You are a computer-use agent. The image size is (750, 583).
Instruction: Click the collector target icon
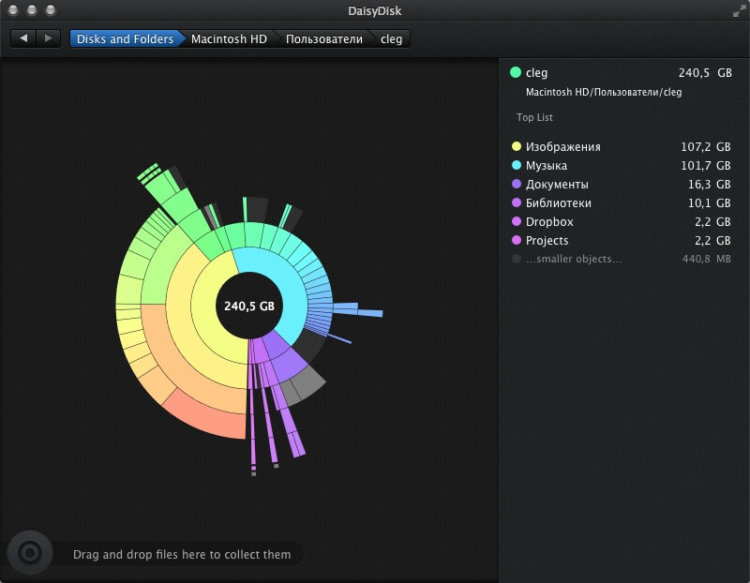click(x=30, y=553)
